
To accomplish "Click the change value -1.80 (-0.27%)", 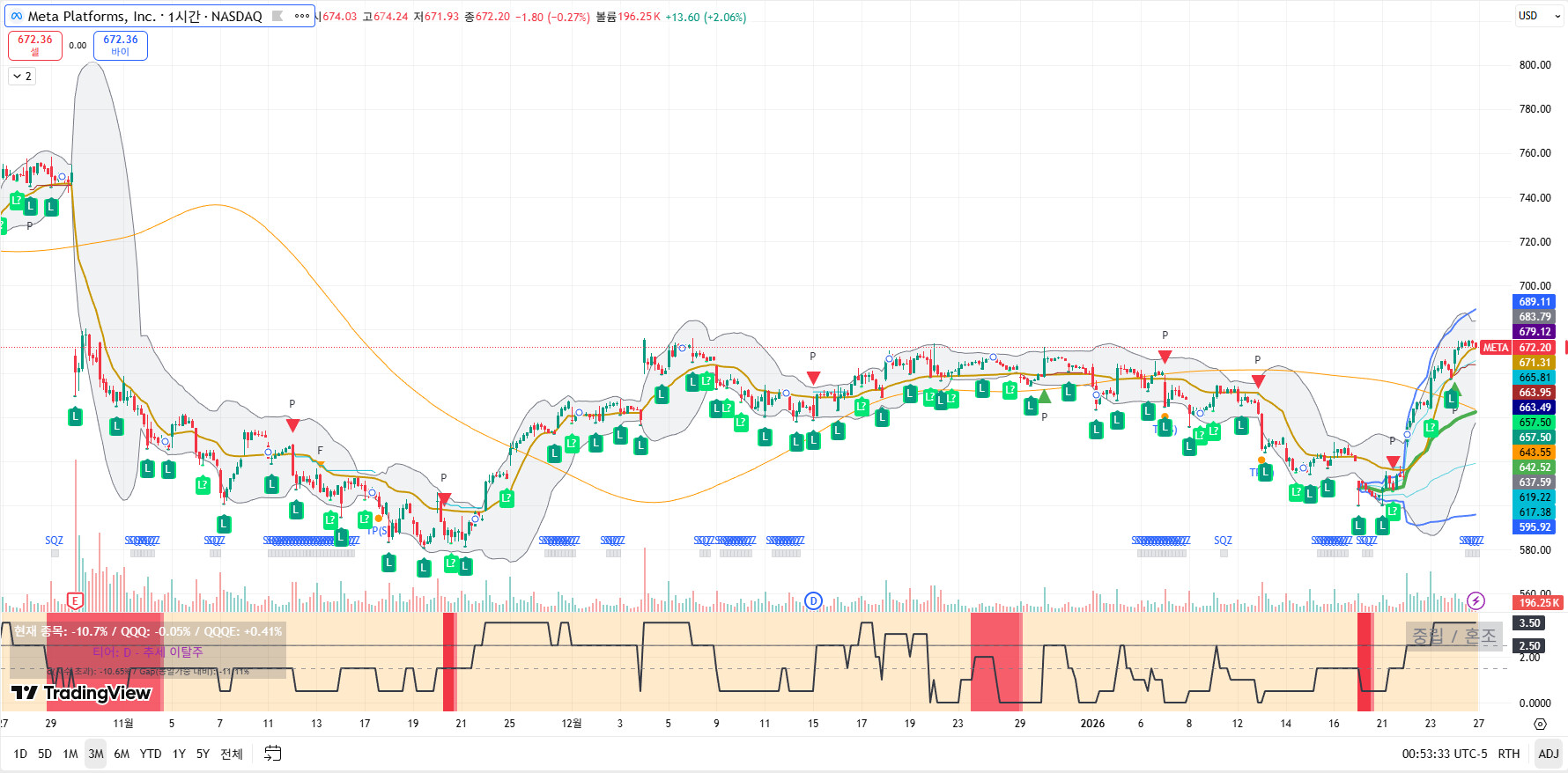I will click(552, 17).
